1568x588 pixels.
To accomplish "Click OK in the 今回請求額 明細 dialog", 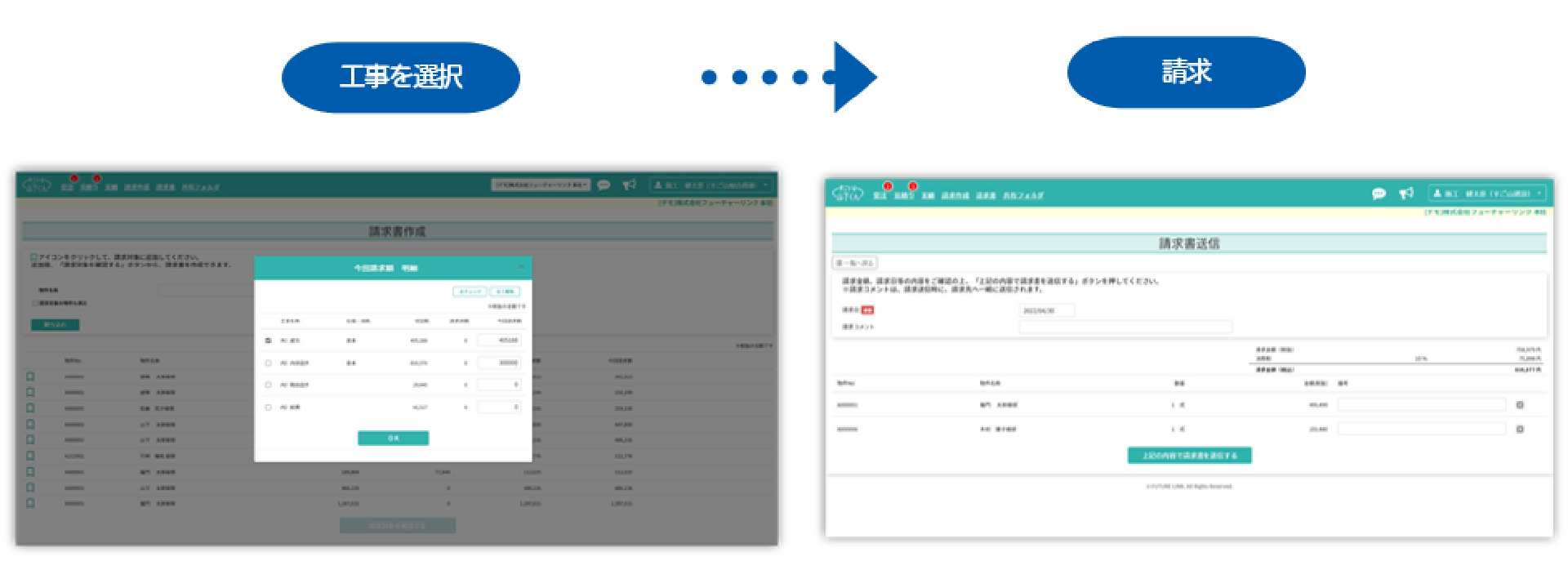I will coord(393,439).
